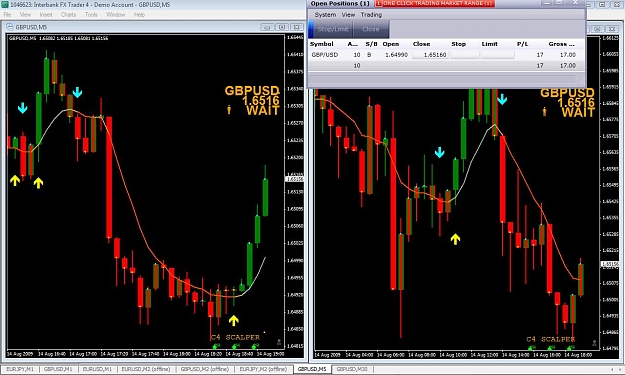The width and height of the screenshot is (625, 375).
Task: Click the Open column header
Action: pos(391,44)
